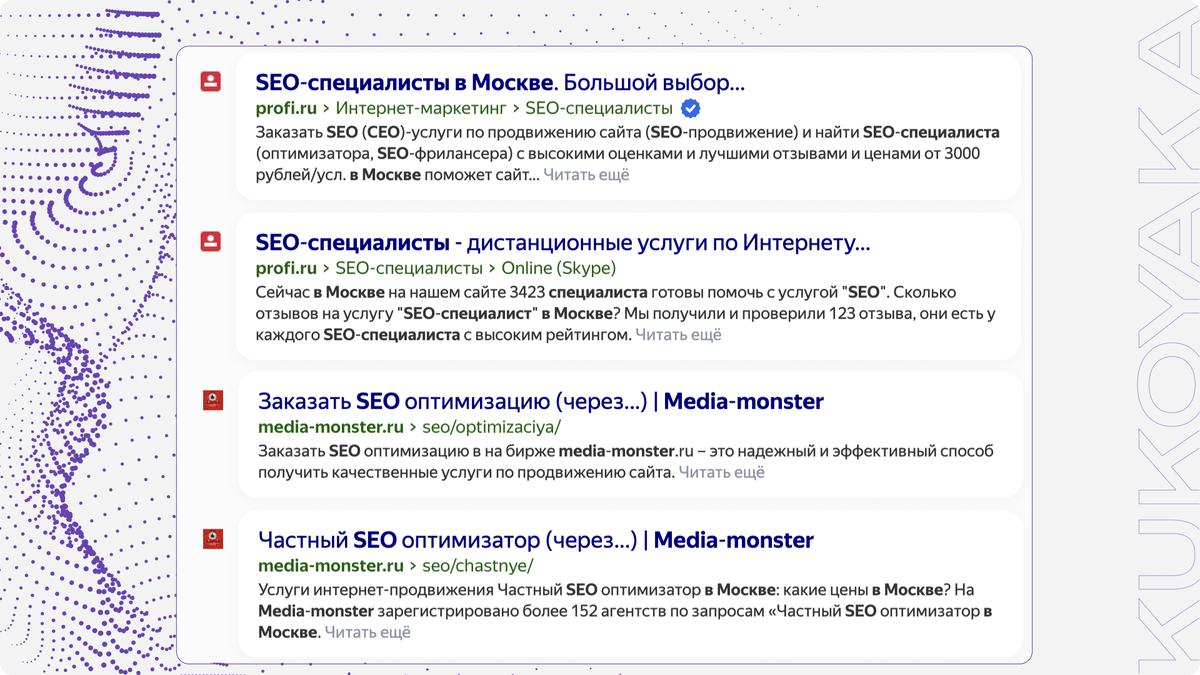Expand 'Читать ещё' after 'по продвижению сайта.'

[x=721, y=472]
